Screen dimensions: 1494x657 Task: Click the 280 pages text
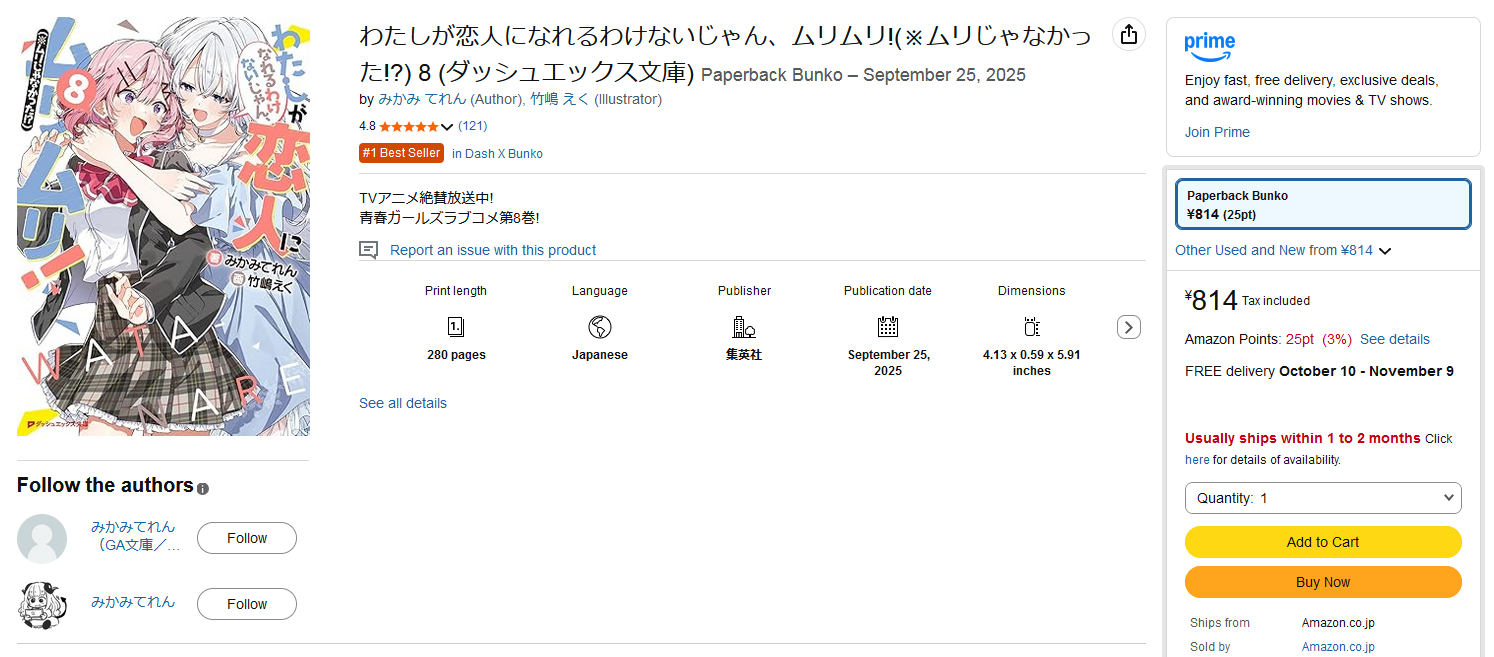coord(456,355)
